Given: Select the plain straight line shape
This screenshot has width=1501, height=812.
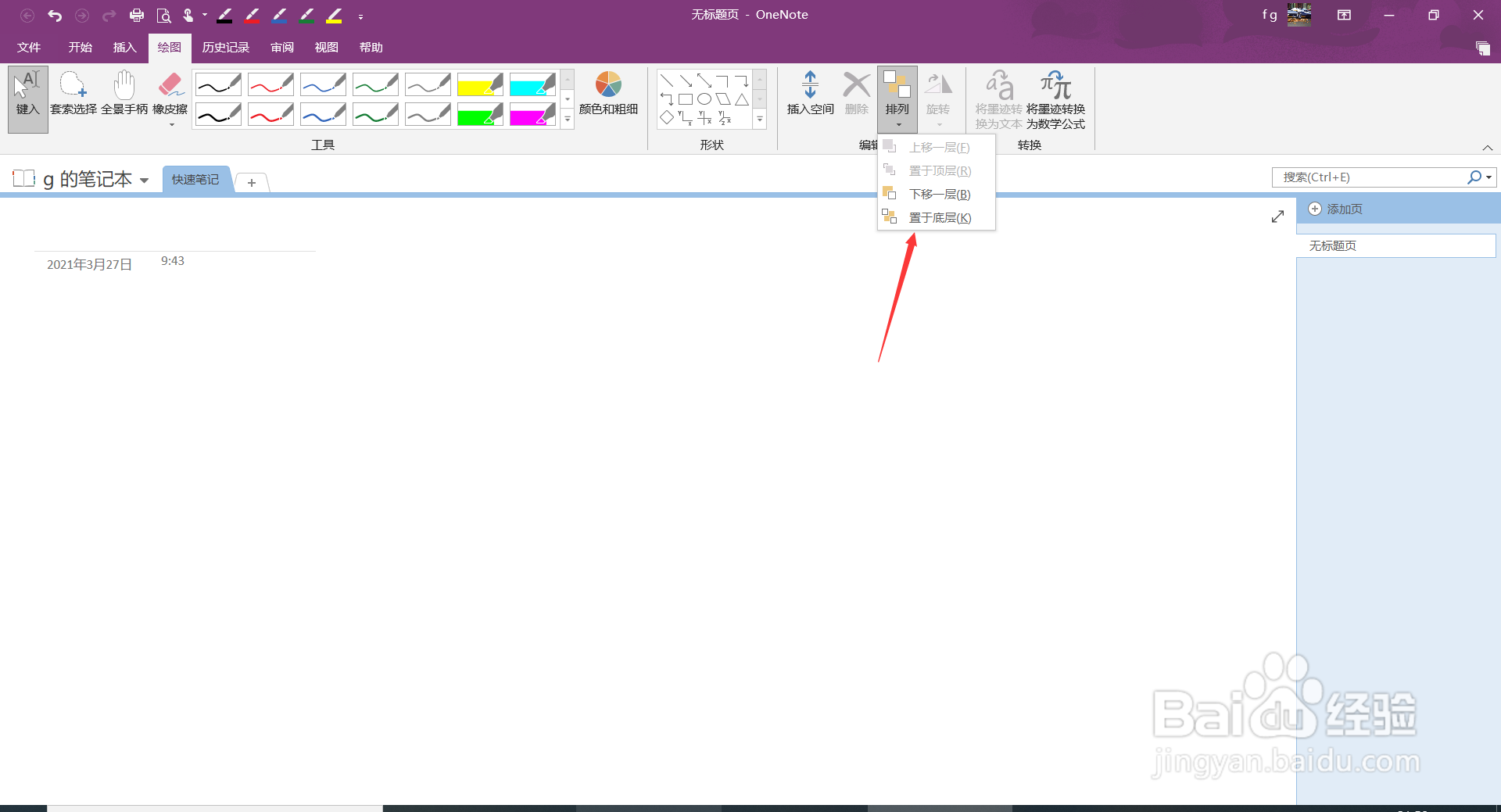Looking at the screenshot, I should (x=667, y=80).
